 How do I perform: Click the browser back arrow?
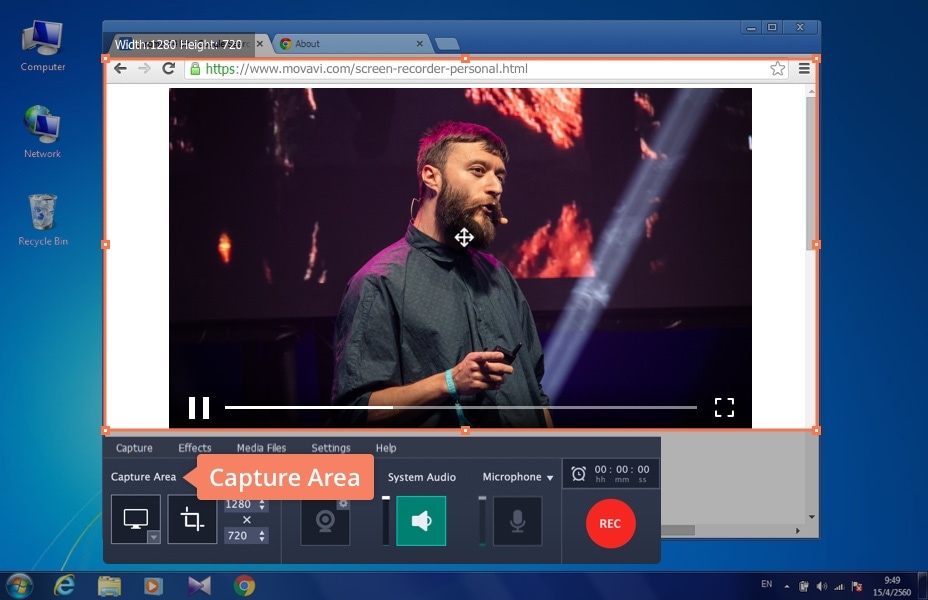click(x=120, y=69)
